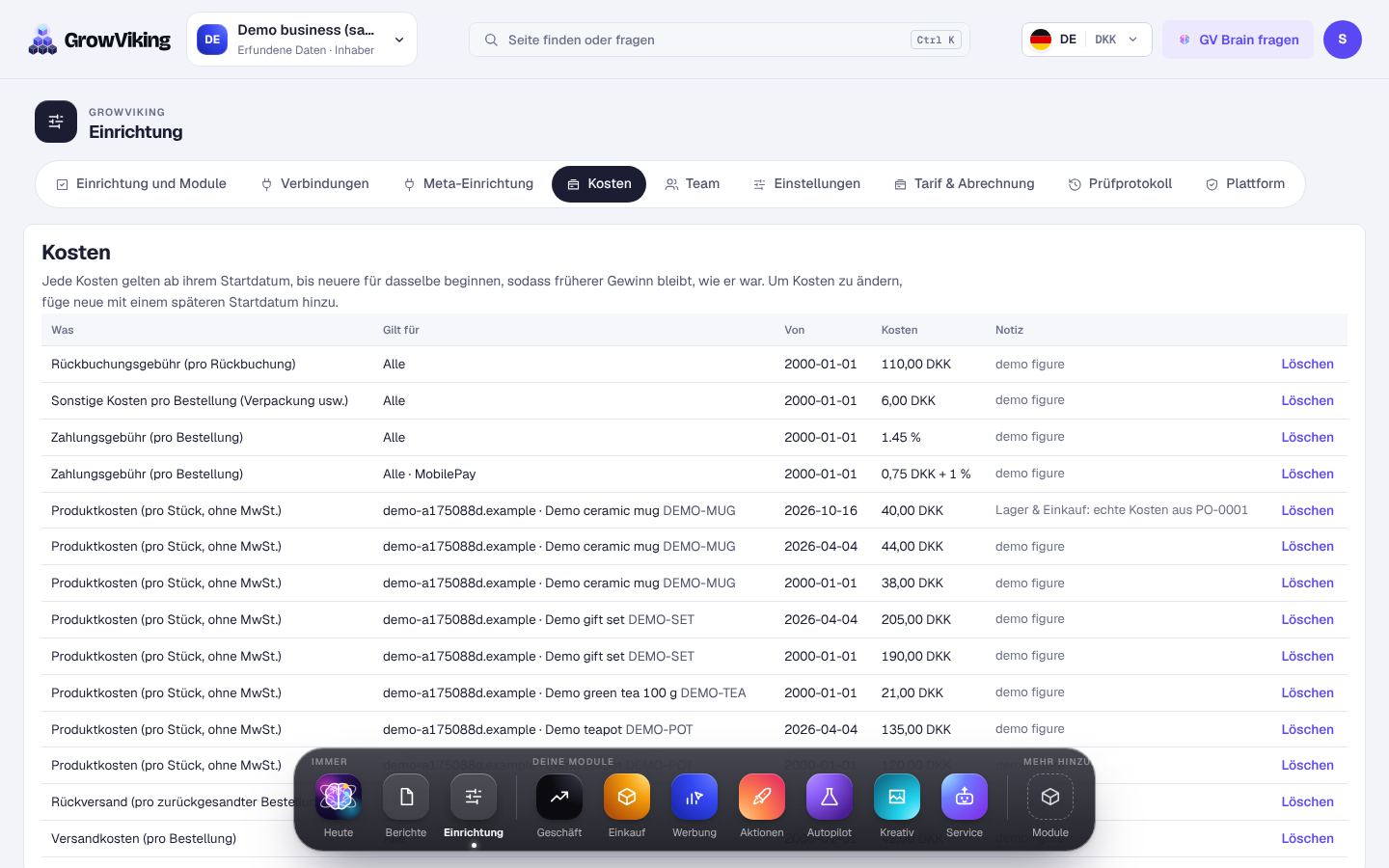Launch the Werbung module icon
1389x868 pixels.
[x=694, y=798]
